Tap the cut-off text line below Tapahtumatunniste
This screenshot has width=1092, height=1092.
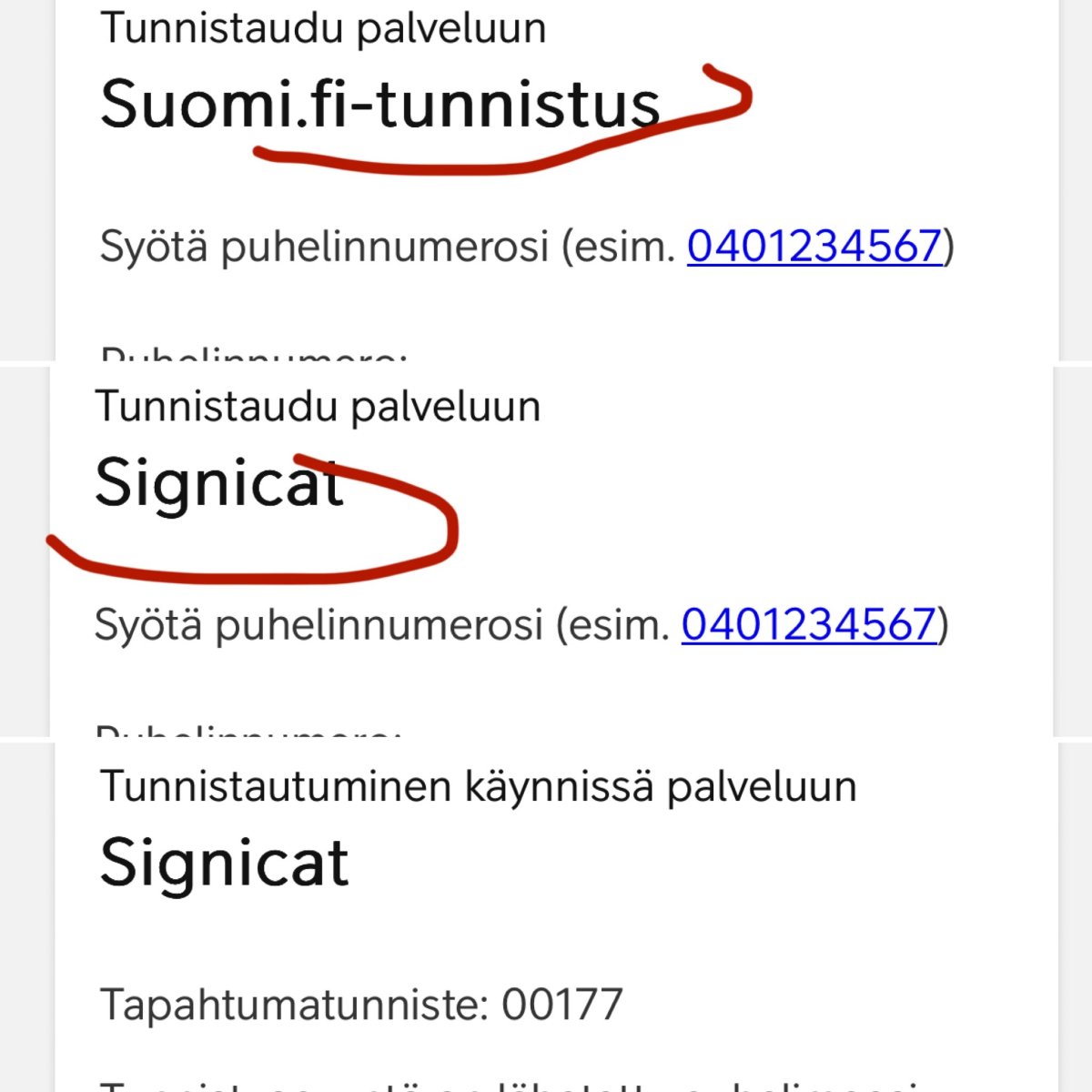click(510, 1085)
